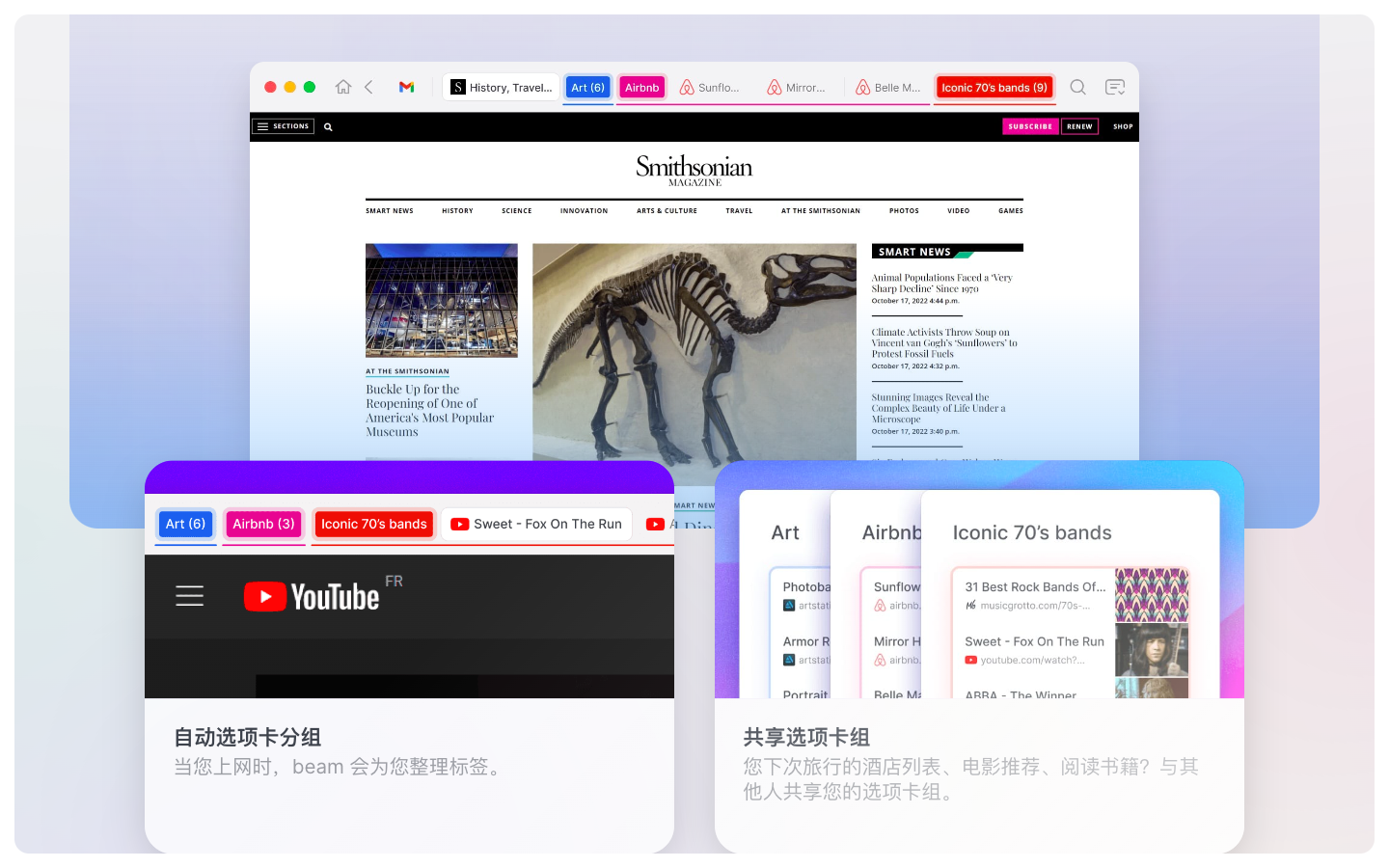Viewport: 1389px width, 868px height.
Task: Open the Smithsonian SECTIONS menu button
Action: pyautogui.click(x=284, y=126)
